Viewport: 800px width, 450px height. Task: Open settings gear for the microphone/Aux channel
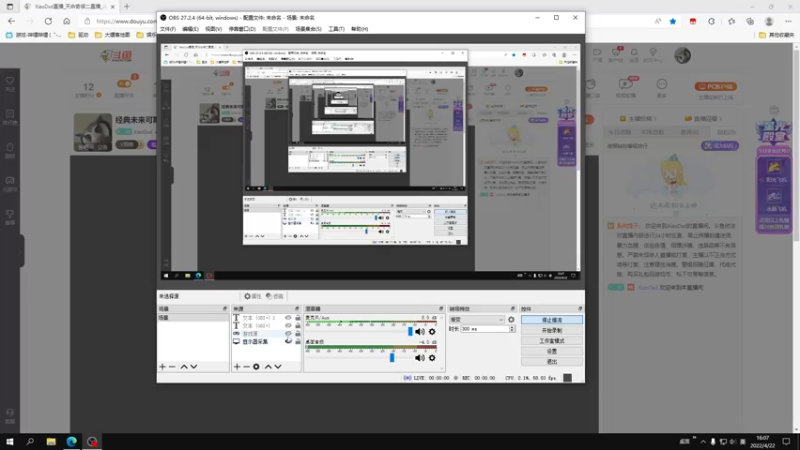click(x=432, y=332)
